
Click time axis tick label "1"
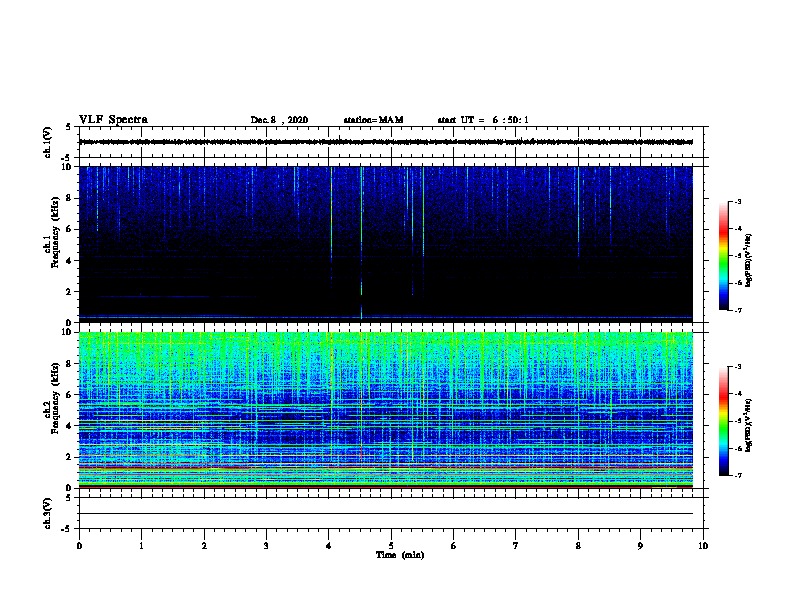pos(141,545)
